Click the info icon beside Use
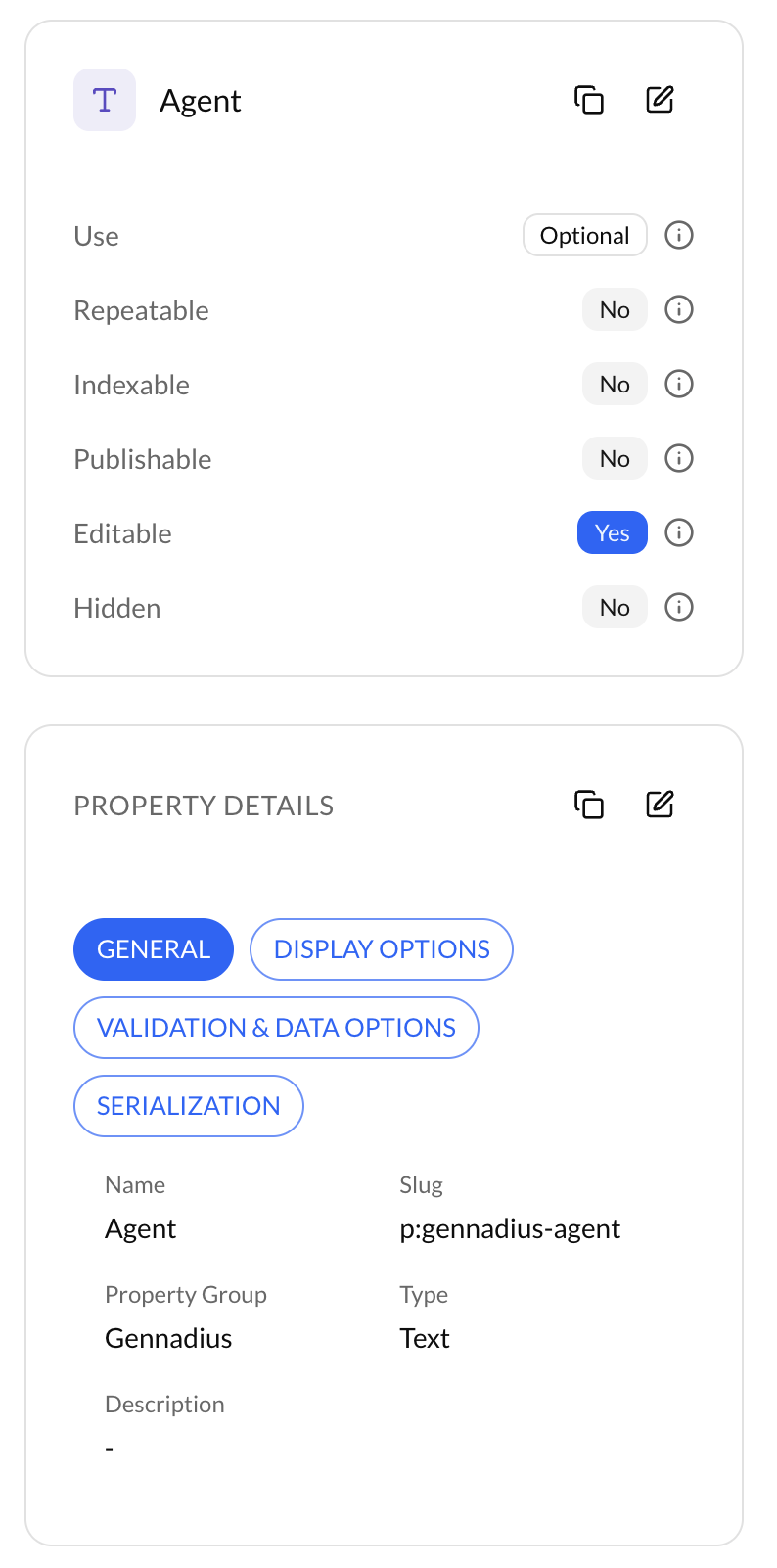This screenshot has width=777, height=1568. coord(679,235)
